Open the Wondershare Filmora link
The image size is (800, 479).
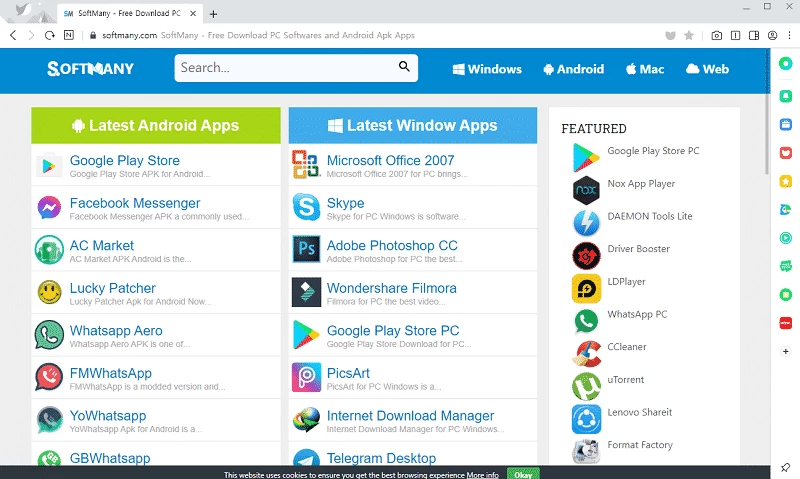click(391, 288)
